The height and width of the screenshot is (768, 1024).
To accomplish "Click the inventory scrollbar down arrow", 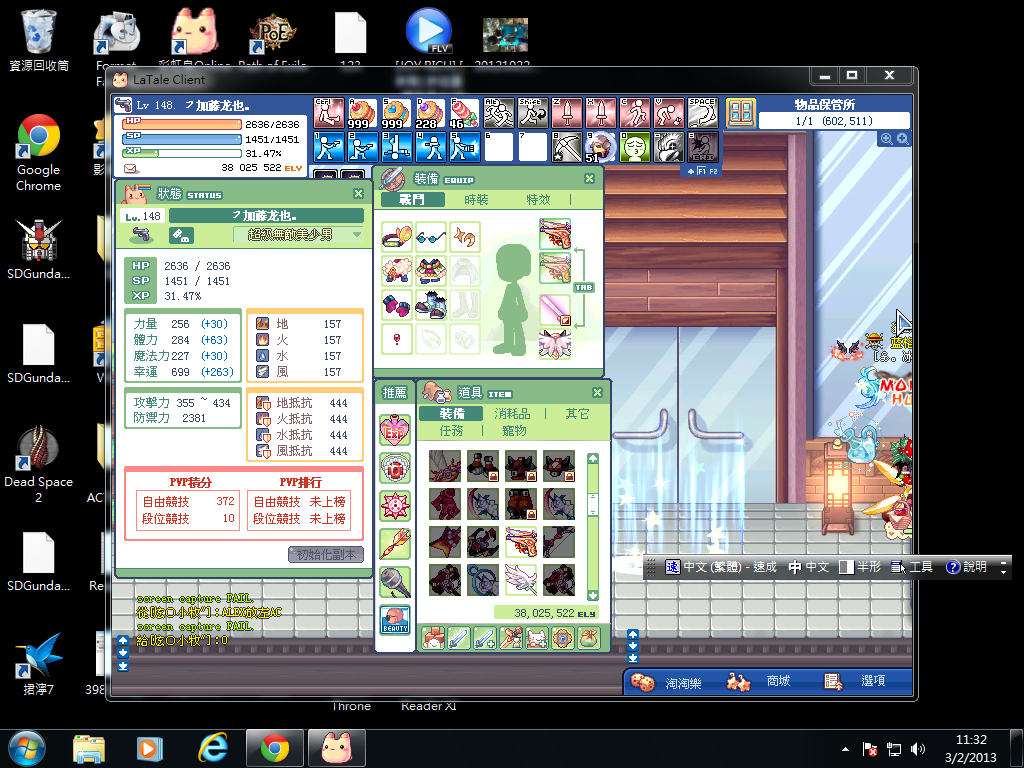I will [592, 595].
